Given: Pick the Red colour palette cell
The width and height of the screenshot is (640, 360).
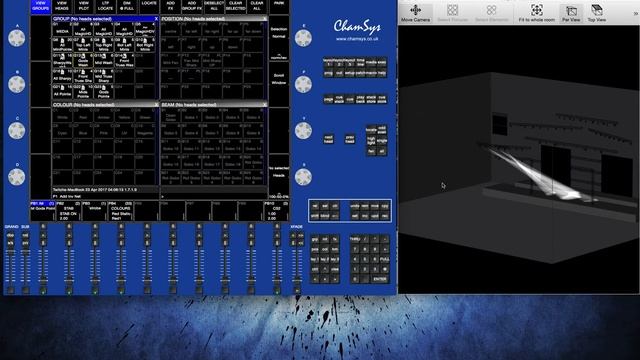Looking at the screenshot, I should click(83, 115).
